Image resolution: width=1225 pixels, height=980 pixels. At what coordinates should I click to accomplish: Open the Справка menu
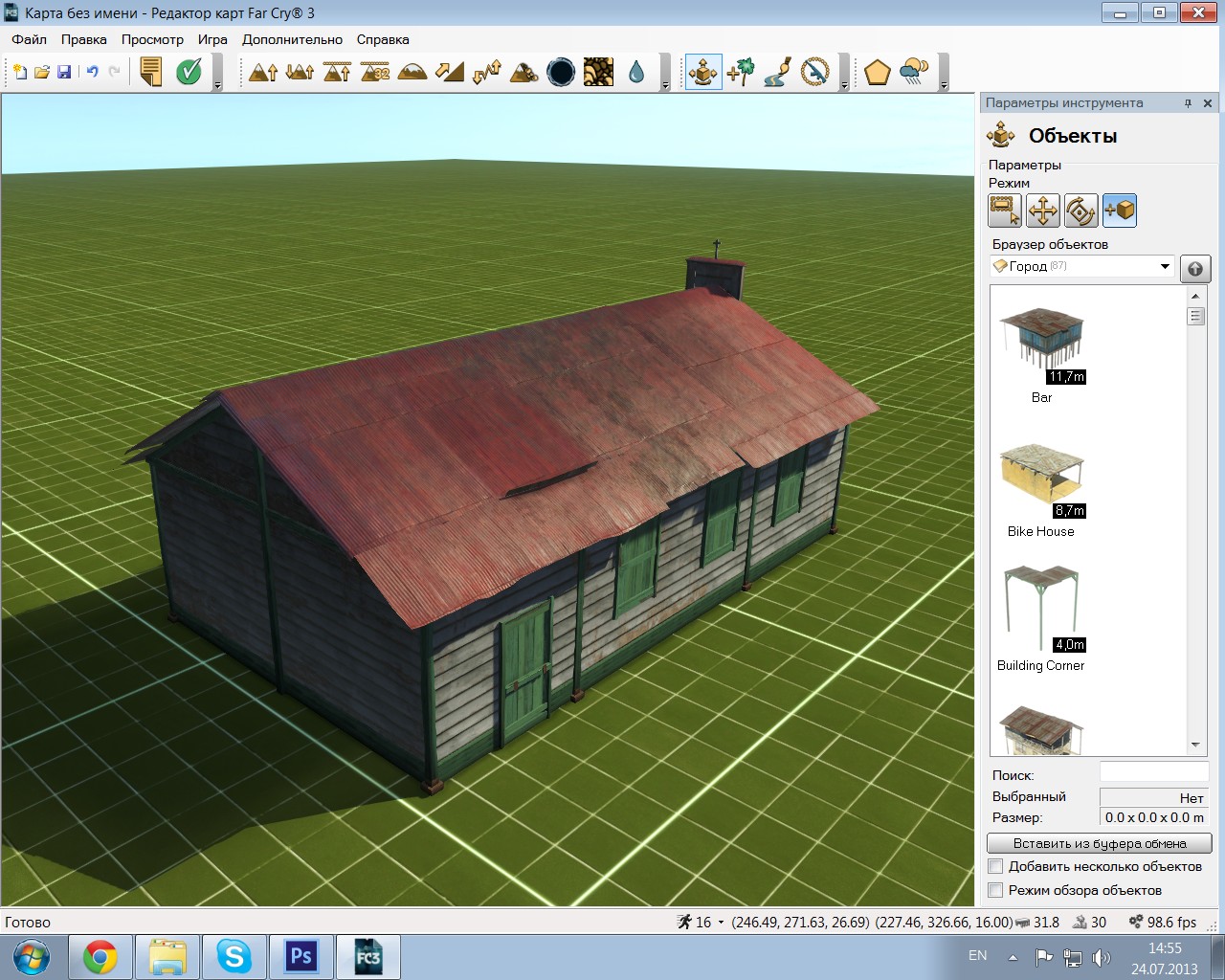click(x=383, y=39)
